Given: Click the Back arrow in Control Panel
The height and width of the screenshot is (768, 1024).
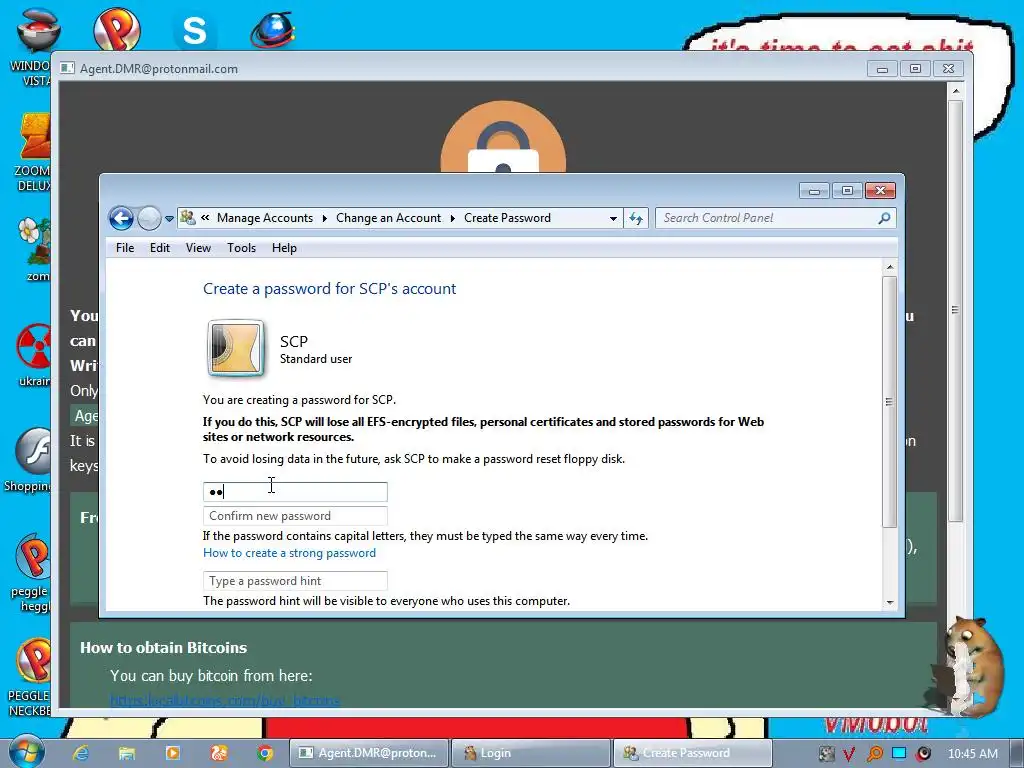Looking at the screenshot, I should (121, 218).
